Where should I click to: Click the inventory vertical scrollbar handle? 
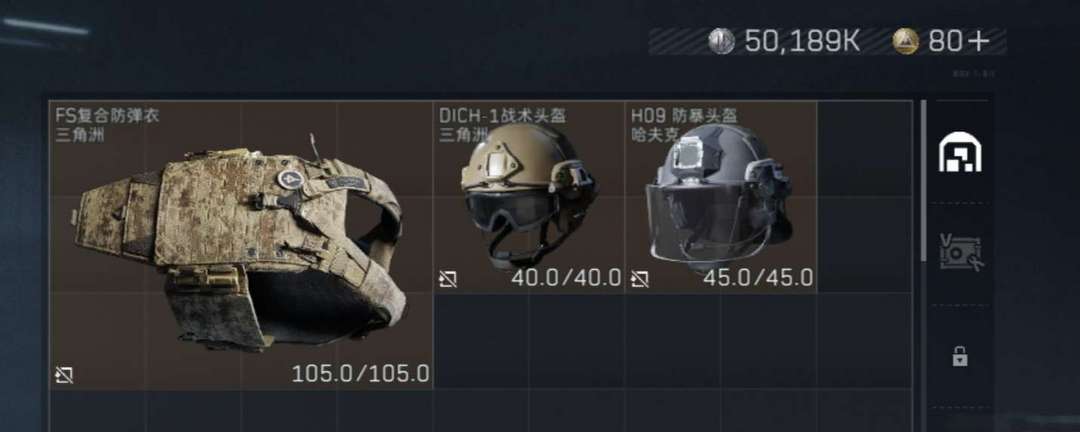(924, 181)
